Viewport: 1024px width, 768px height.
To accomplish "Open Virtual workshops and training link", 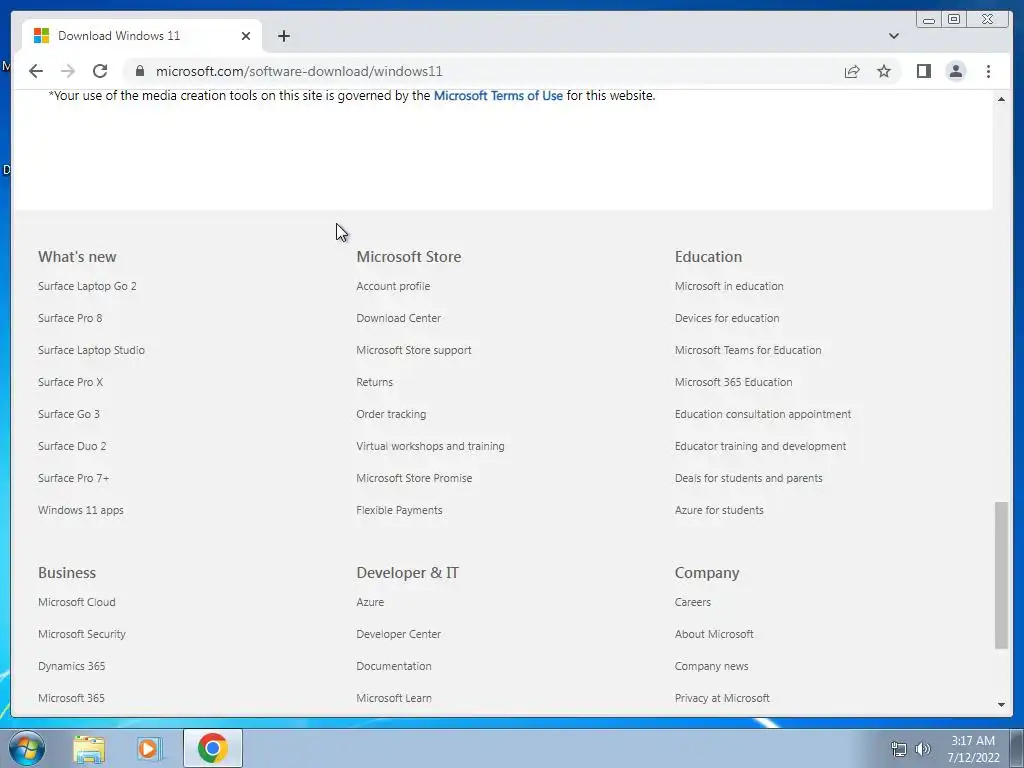I will point(430,446).
